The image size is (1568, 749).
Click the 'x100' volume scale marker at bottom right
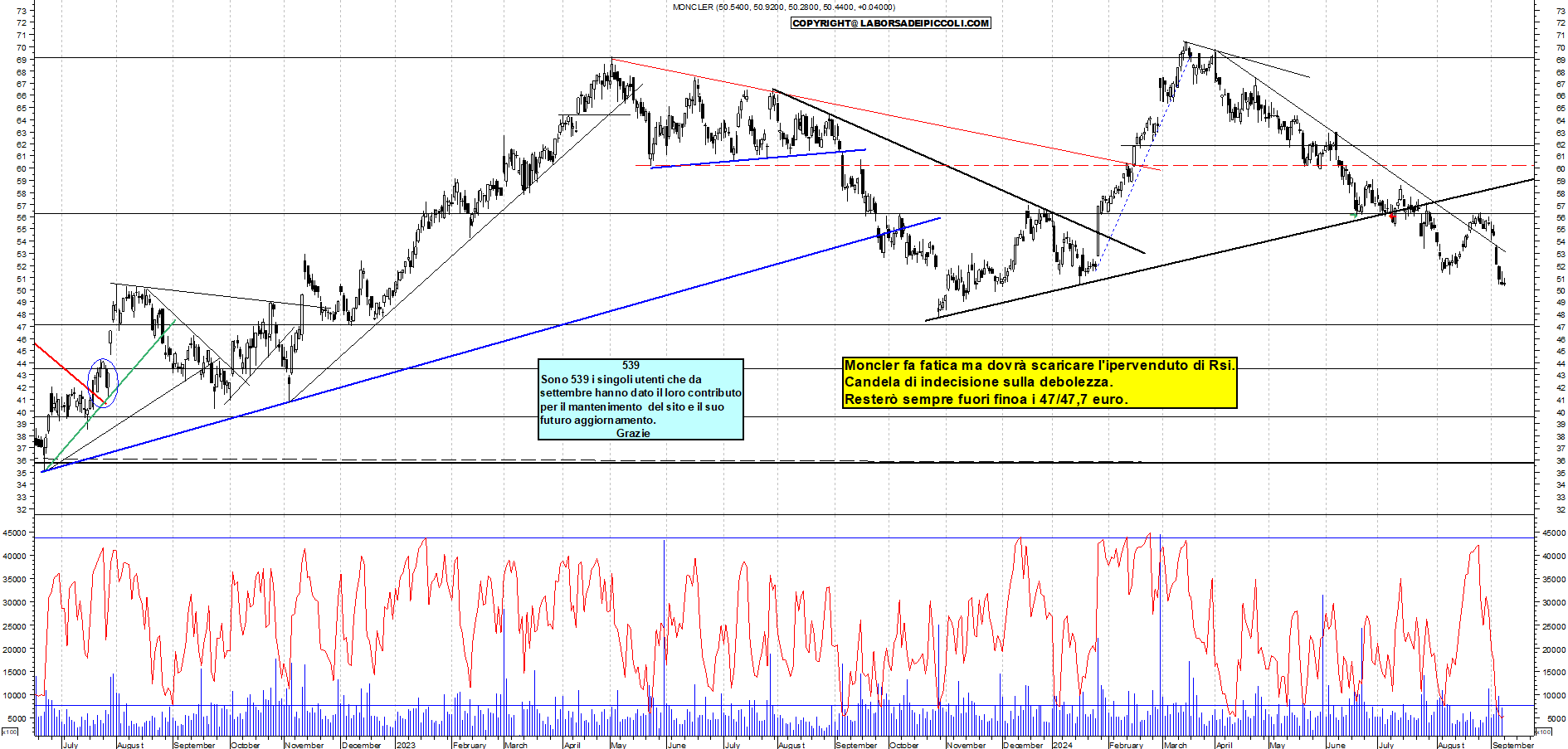click(x=1543, y=732)
